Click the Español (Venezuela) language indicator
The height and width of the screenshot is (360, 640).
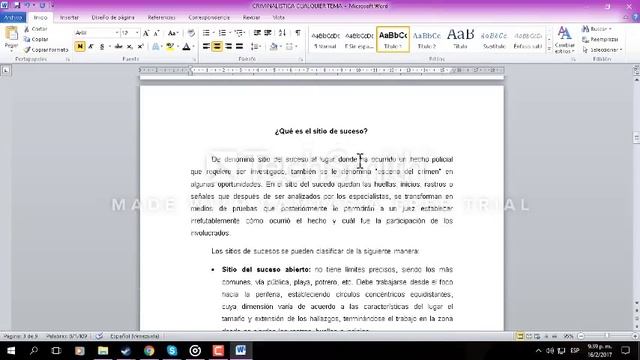135,336
